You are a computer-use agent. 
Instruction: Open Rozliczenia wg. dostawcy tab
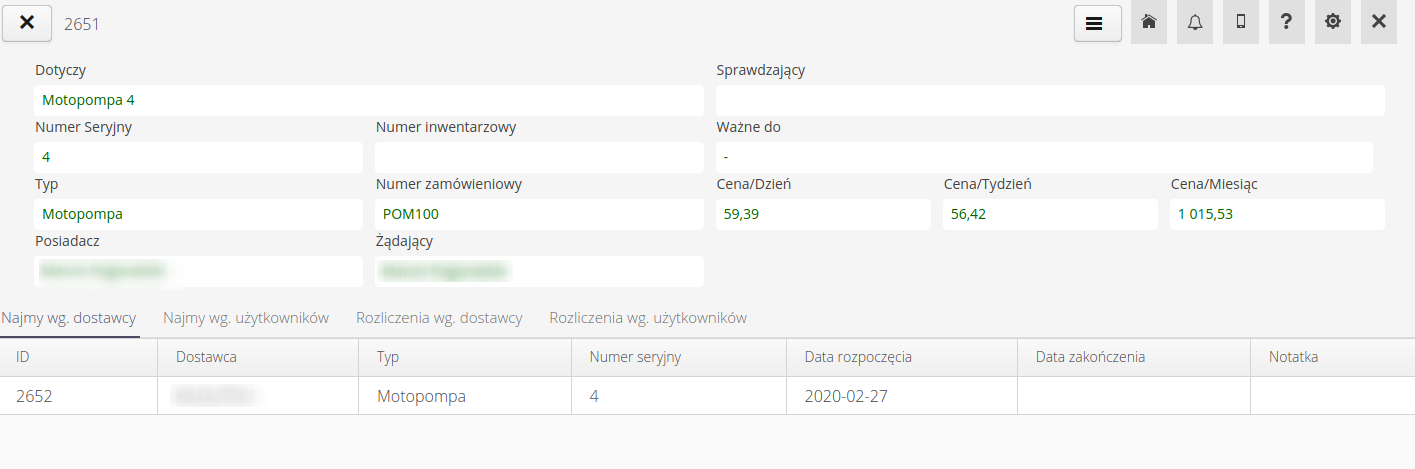(439, 318)
